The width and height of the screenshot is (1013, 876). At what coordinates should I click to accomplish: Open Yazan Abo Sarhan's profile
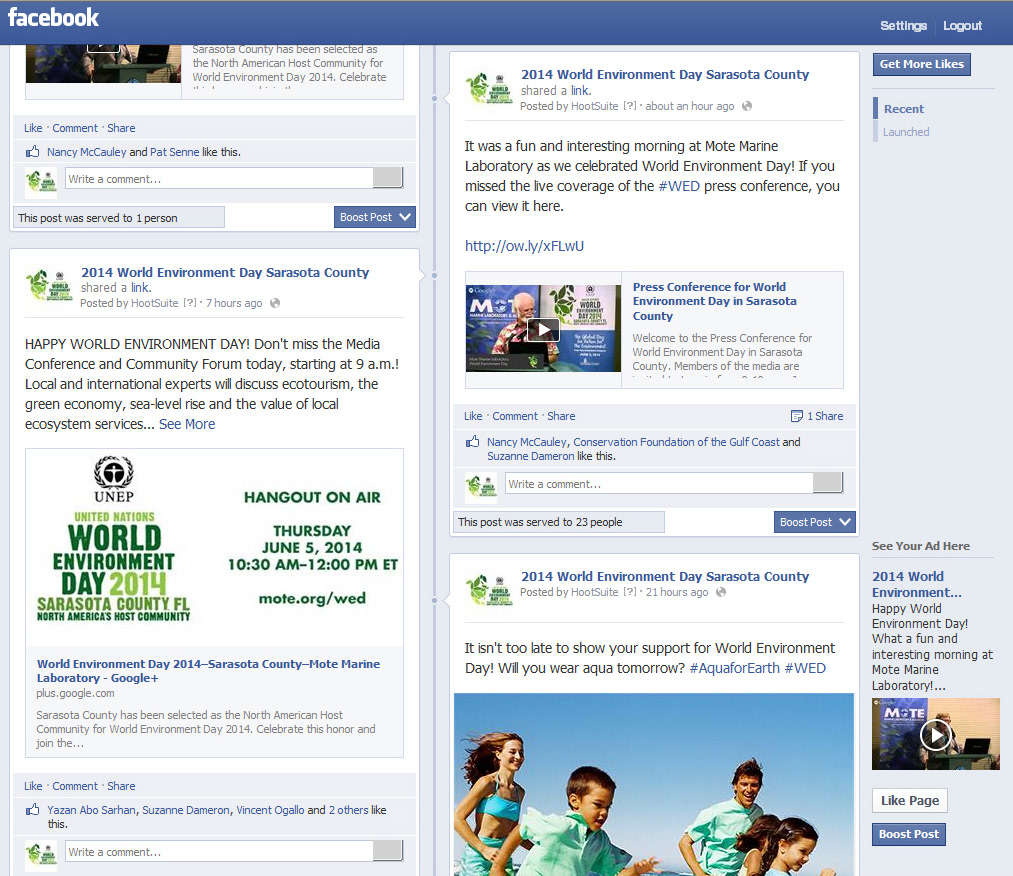coord(92,809)
